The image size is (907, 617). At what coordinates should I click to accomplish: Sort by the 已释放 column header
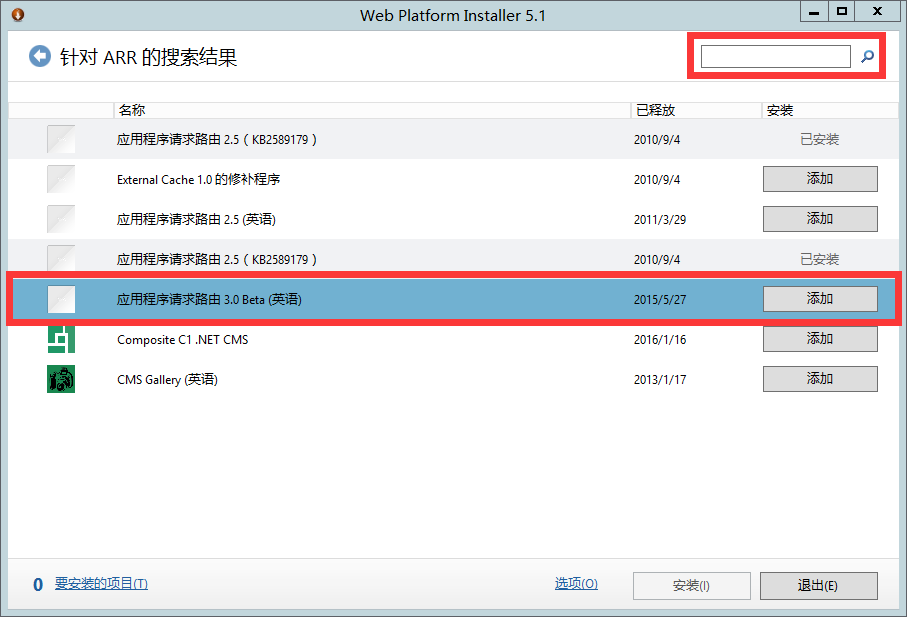(x=654, y=110)
